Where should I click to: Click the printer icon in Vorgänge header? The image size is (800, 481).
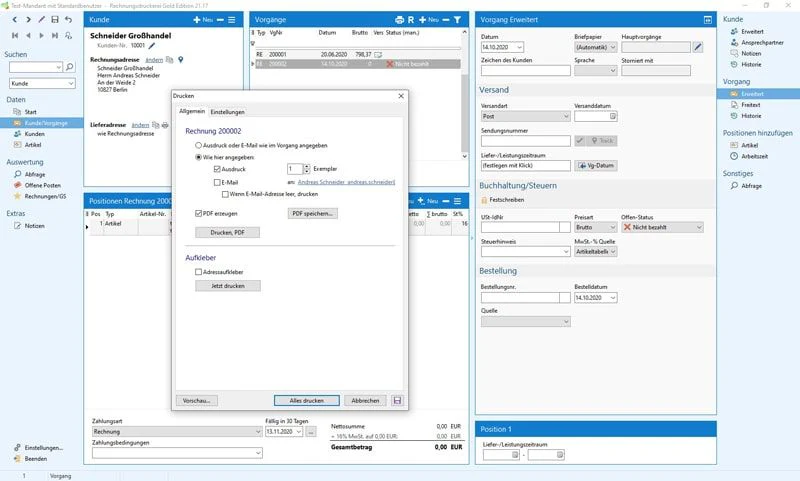point(399,20)
